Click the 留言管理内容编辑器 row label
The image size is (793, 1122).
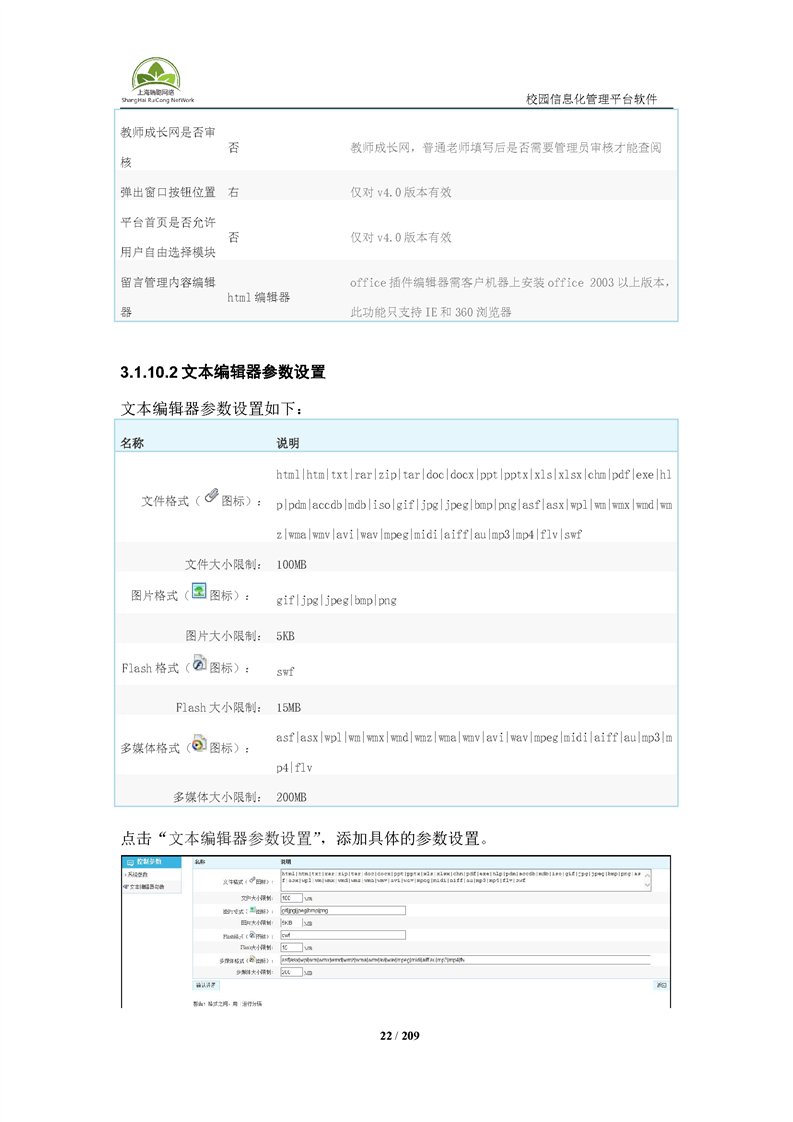pos(168,297)
